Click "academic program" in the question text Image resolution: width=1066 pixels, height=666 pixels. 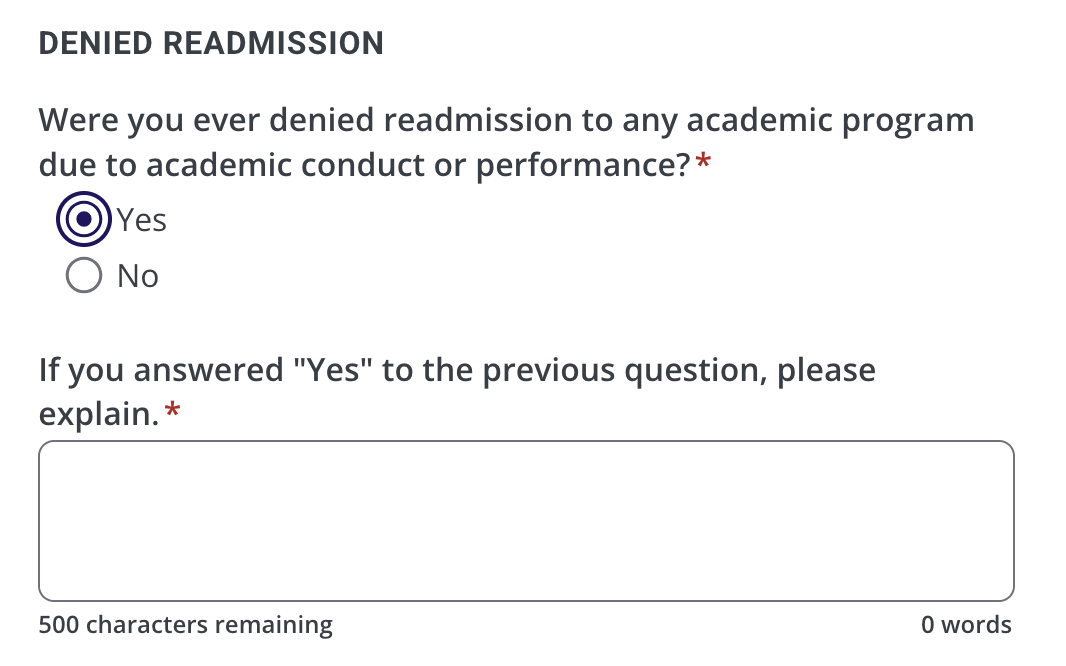pos(831,121)
